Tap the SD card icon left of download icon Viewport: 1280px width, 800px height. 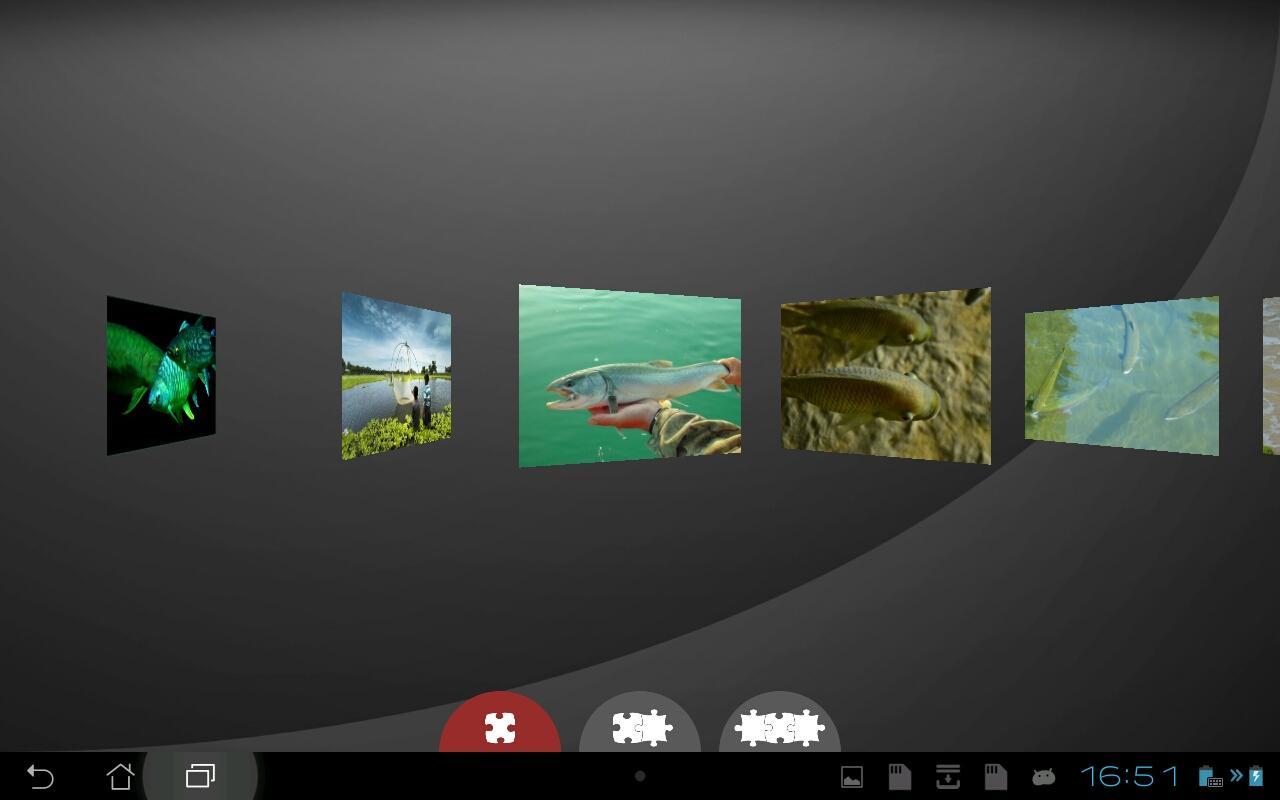899,777
